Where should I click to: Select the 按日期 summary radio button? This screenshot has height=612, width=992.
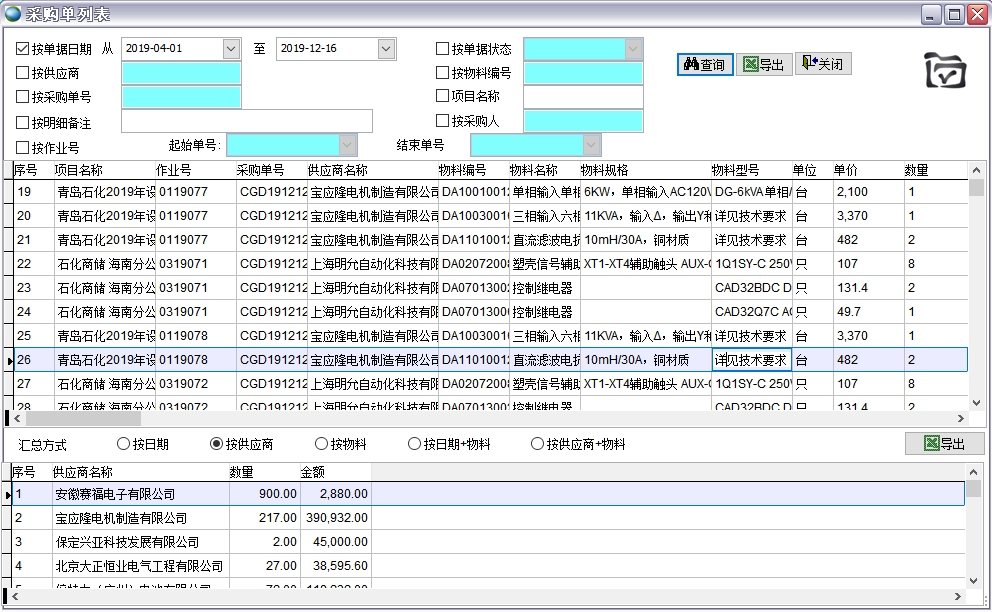(x=122, y=444)
